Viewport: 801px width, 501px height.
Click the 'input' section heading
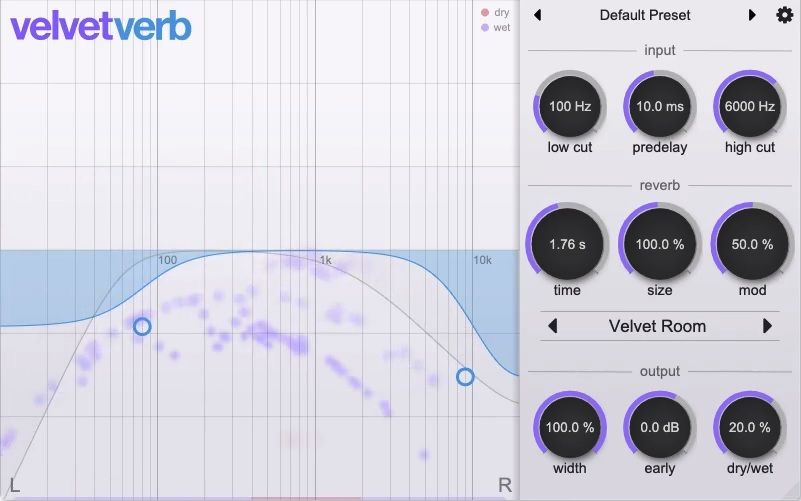(x=659, y=50)
